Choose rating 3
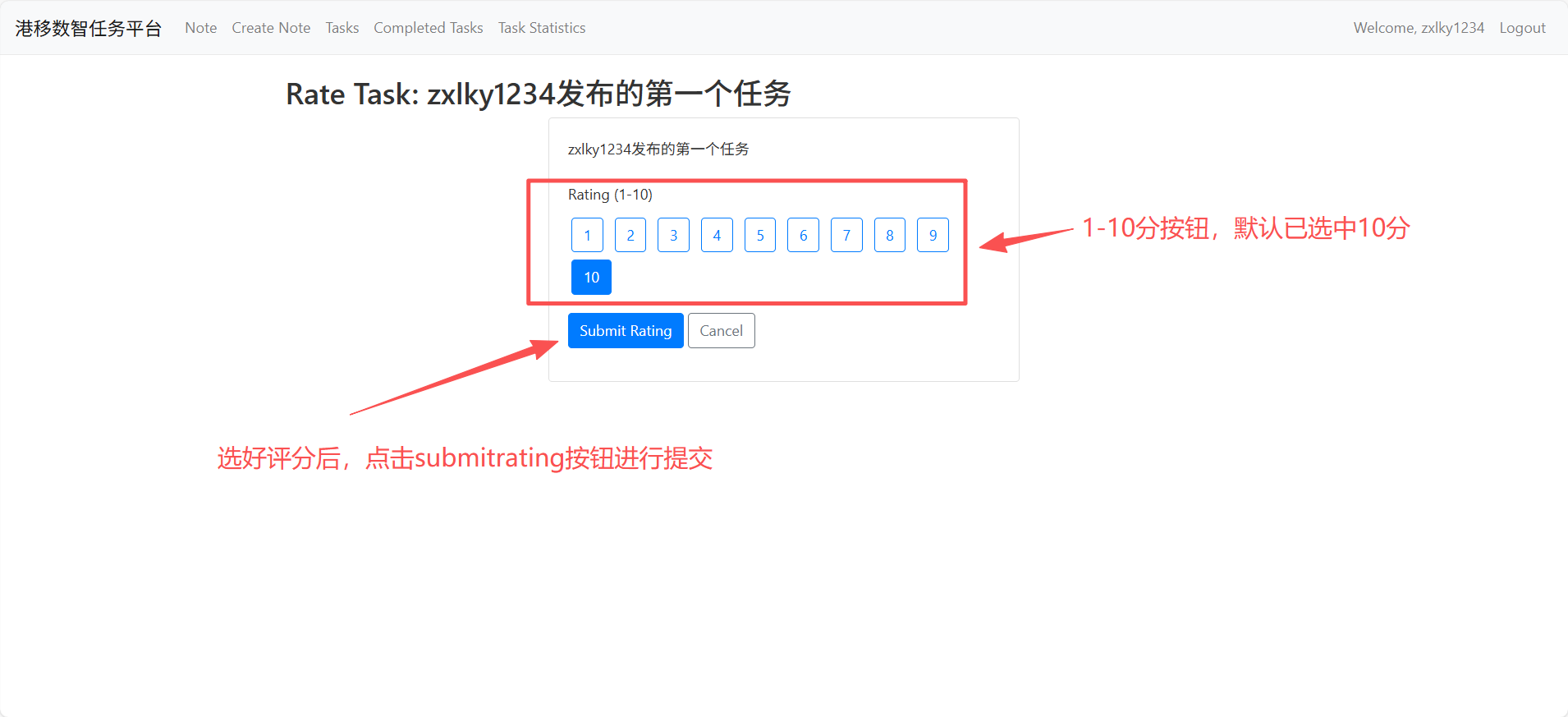This screenshot has width=1568, height=717. [673, 235]
